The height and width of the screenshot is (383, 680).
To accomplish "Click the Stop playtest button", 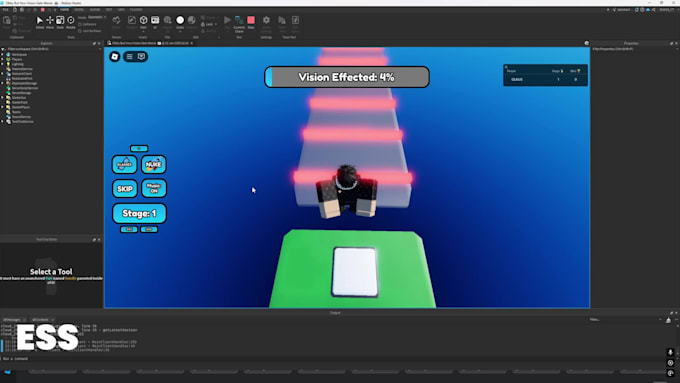I will 251,22.
